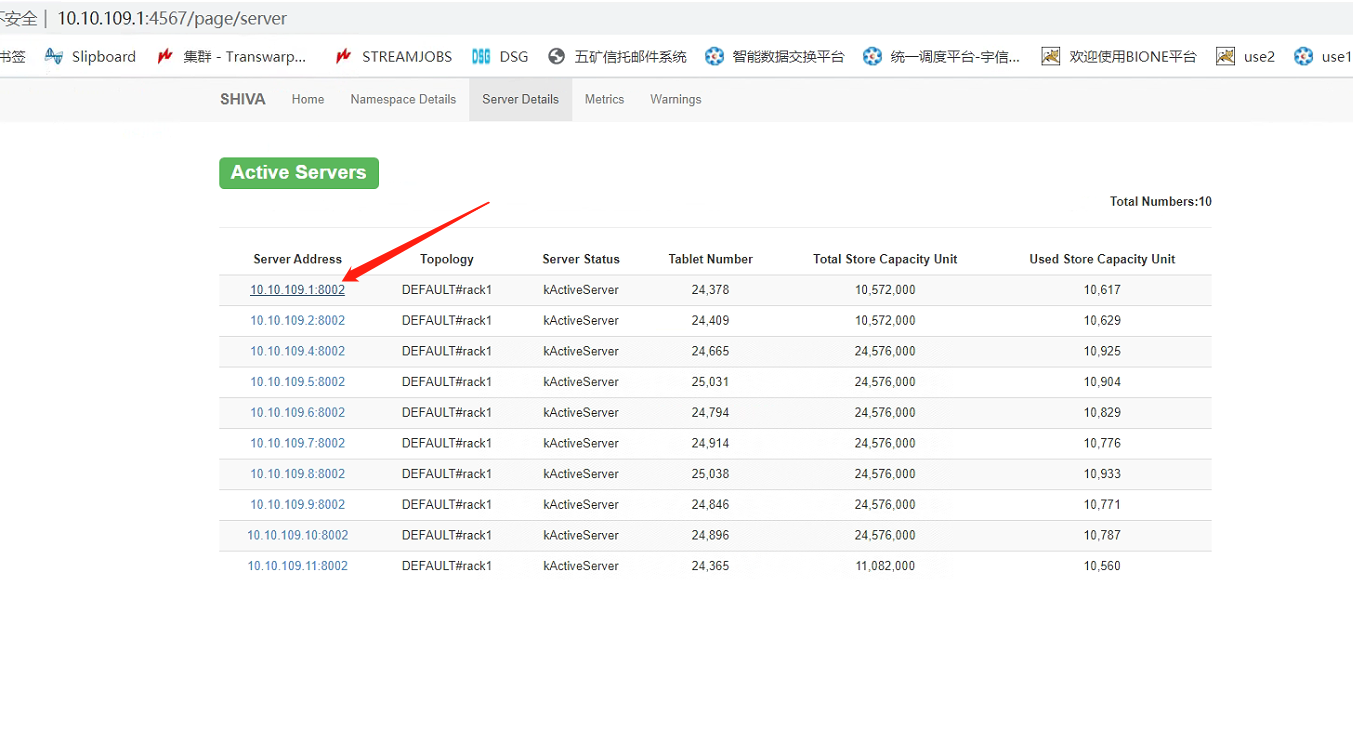The width and height of the screenshot is (1353, 738).
Task: Click used capacity value 10,776
Action: click(1102, 443)
